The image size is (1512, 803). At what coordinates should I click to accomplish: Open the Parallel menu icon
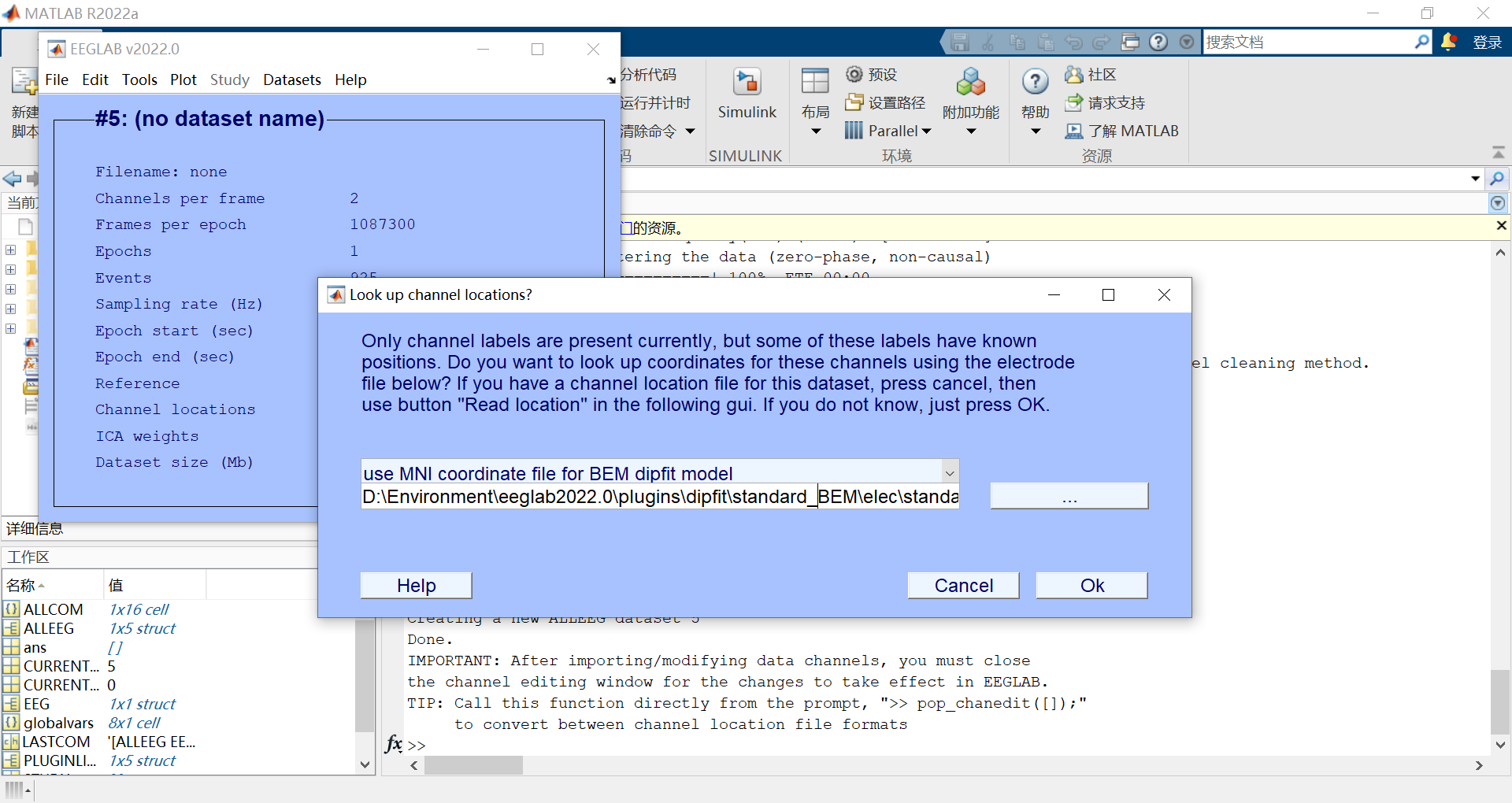[x=854, y=131]
